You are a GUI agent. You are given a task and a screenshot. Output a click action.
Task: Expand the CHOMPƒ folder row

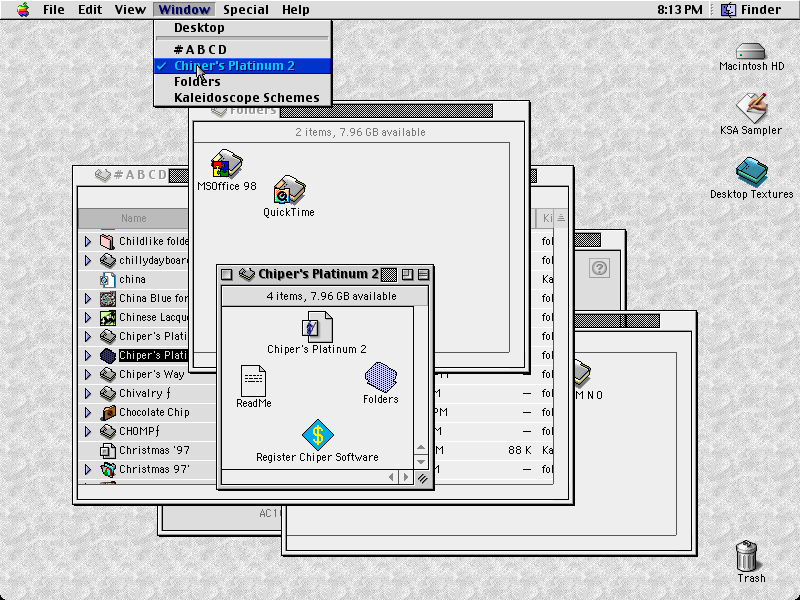point(88,431)
